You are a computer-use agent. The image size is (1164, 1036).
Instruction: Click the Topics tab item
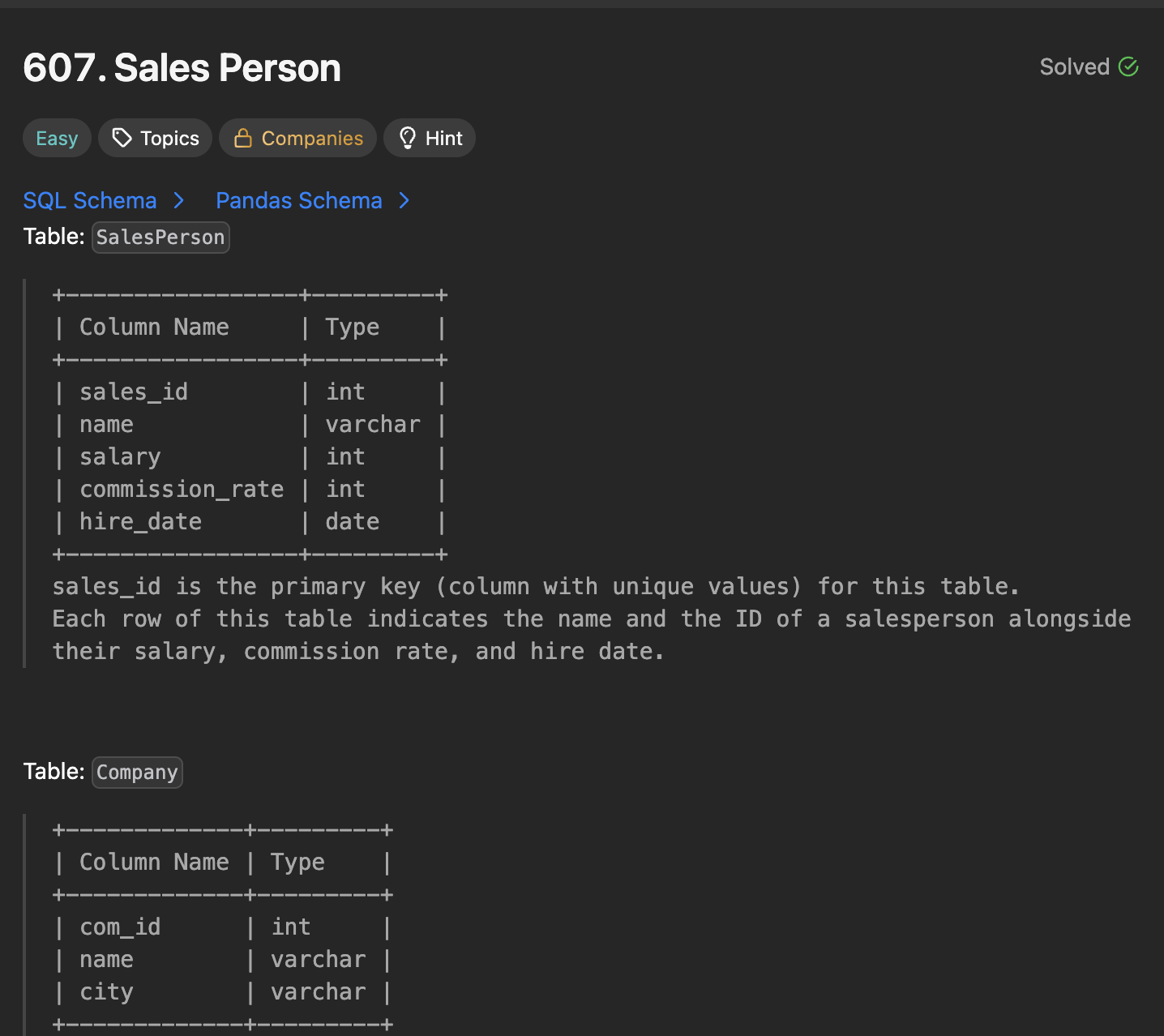click(155, 138)
